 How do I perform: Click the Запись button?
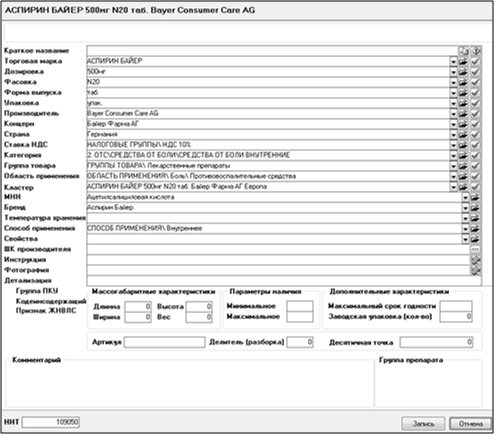[423, 423]
